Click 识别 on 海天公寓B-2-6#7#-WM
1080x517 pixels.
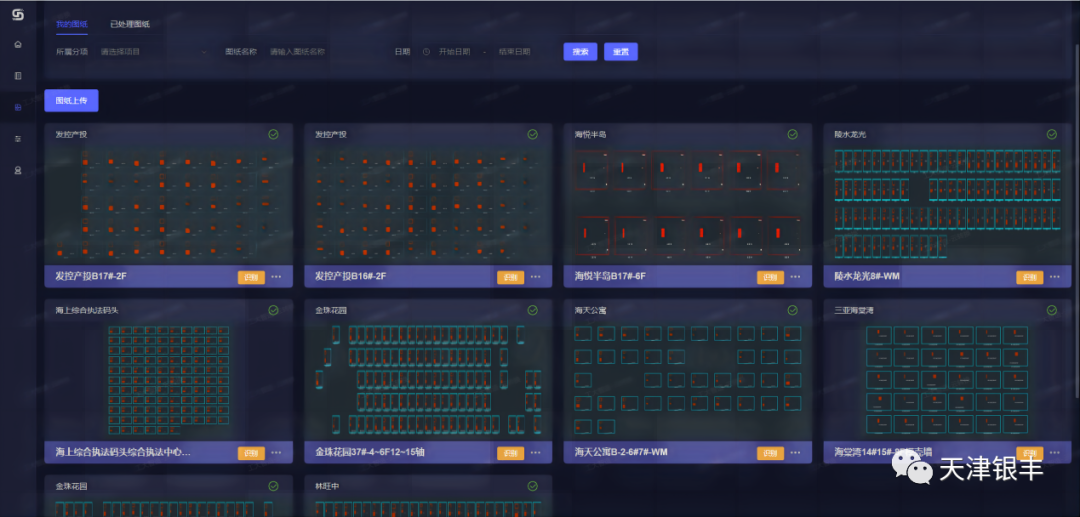(x=770, y=453)
